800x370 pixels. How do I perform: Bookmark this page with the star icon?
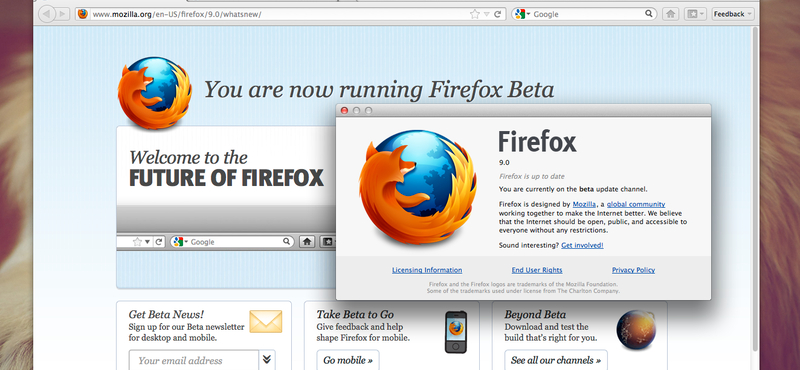474,14
